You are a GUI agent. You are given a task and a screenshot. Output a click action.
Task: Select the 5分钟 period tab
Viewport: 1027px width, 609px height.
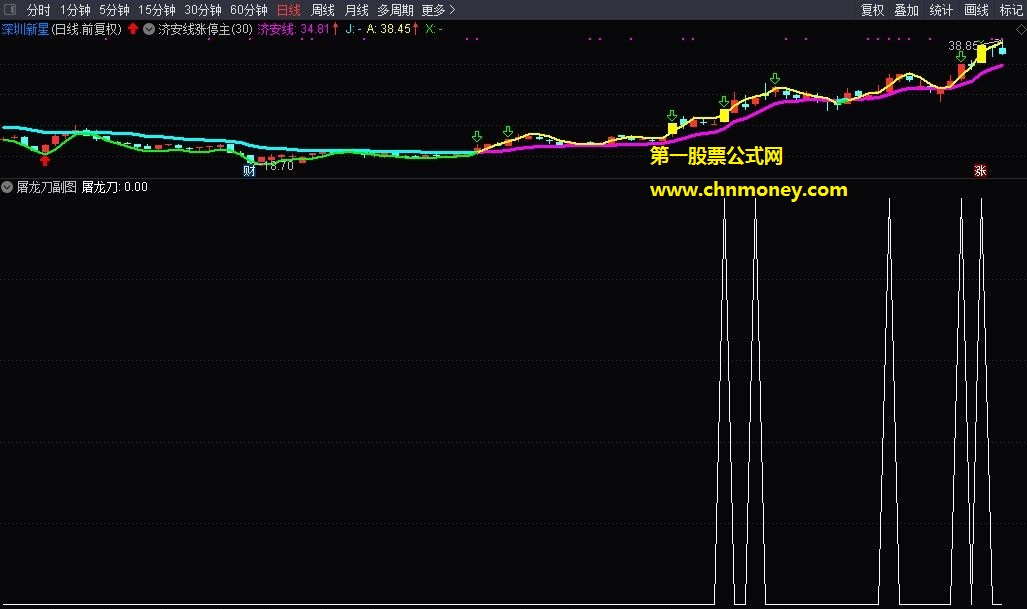point(114,10)
